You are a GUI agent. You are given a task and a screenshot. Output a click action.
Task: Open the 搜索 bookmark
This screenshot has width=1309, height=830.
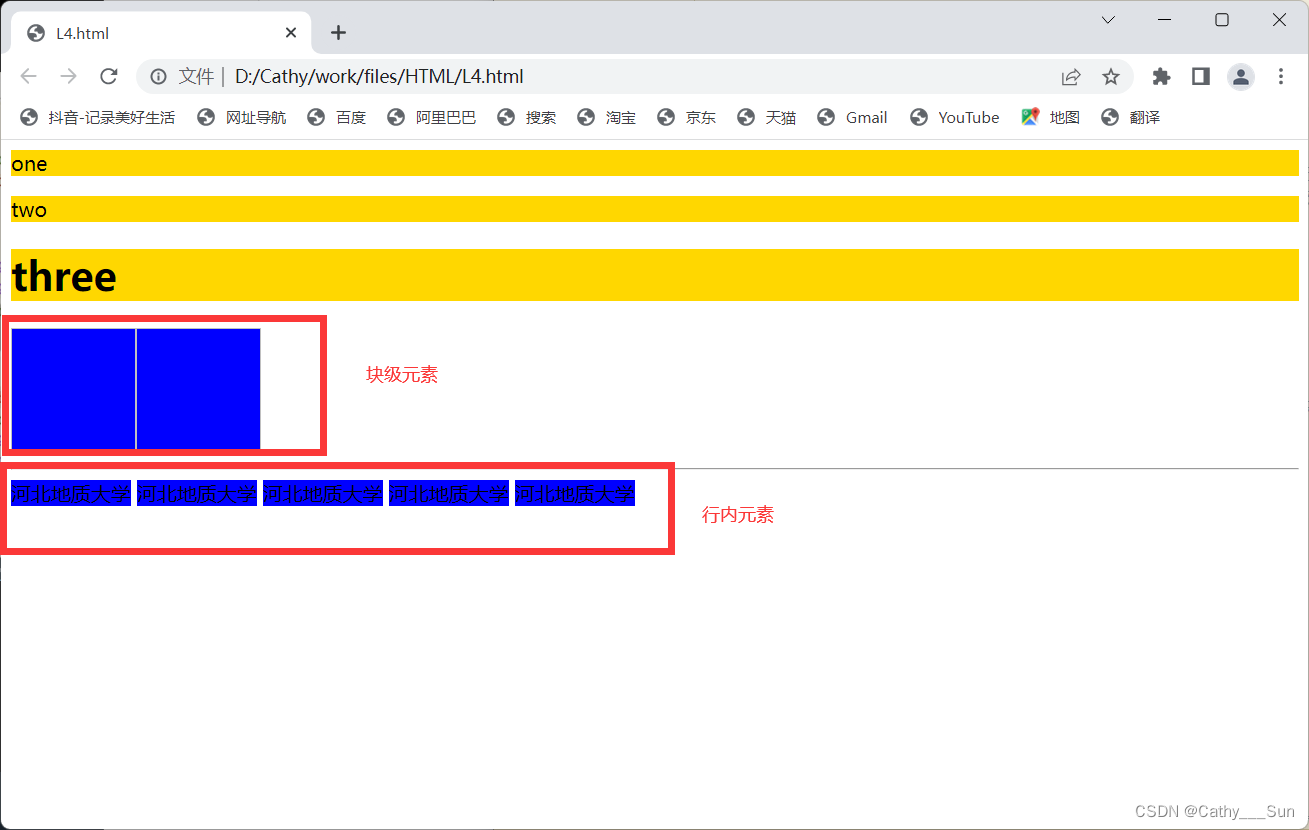pyautogui.click(x=526, y=118)
